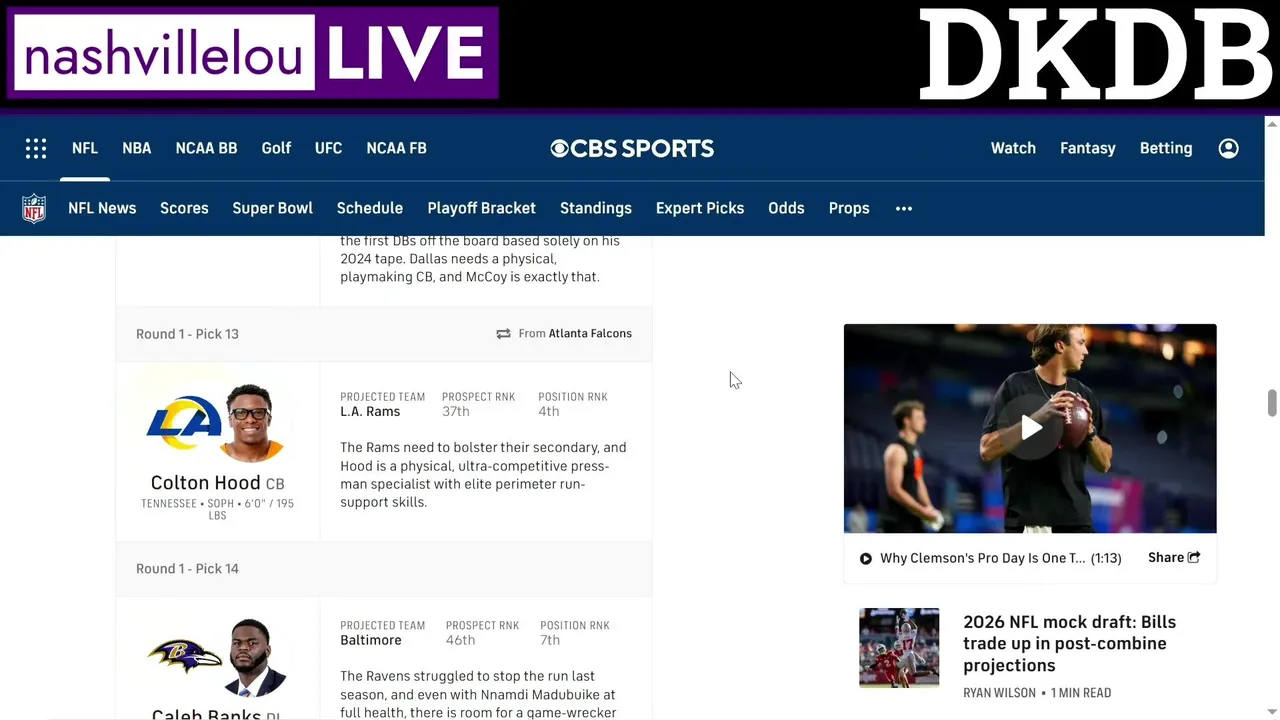Open the Standings page
The image size is (1280, 720).
(x=596, y=208)
